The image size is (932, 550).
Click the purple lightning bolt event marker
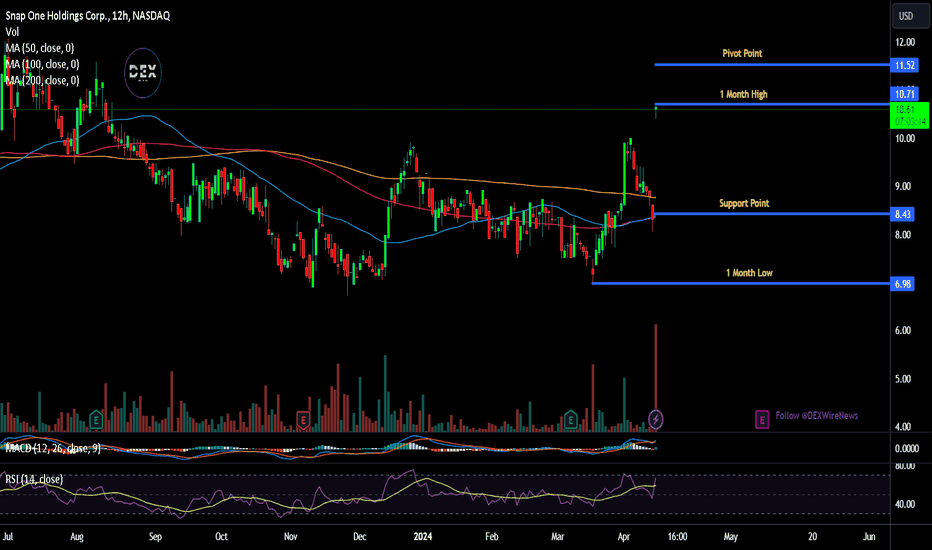pos(656,419)
